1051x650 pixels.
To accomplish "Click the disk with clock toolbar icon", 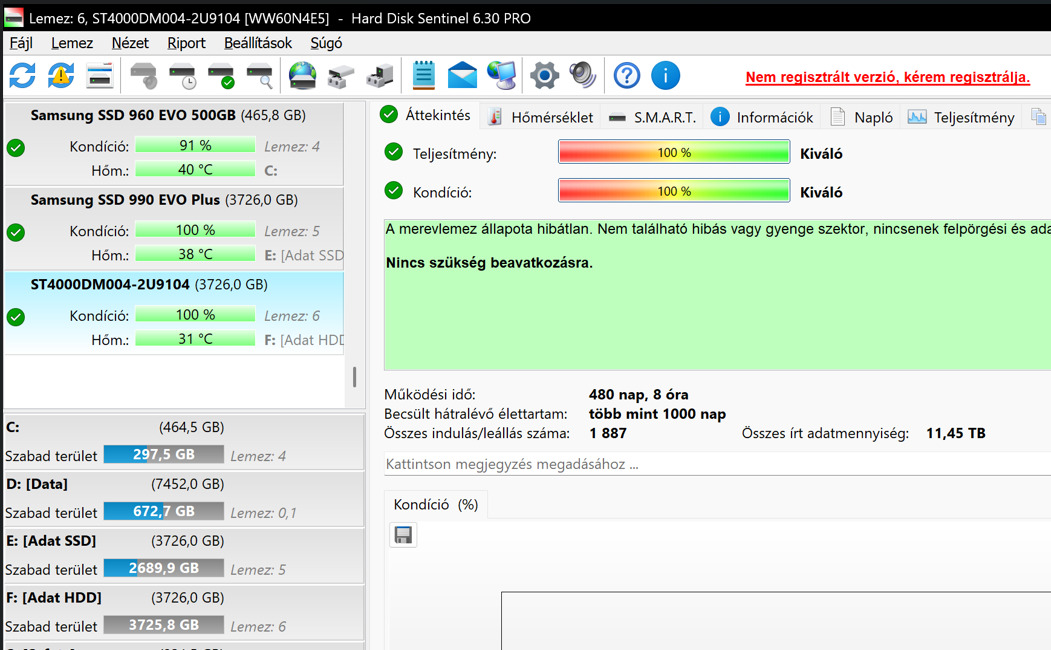I will click(x=182, y=76).
